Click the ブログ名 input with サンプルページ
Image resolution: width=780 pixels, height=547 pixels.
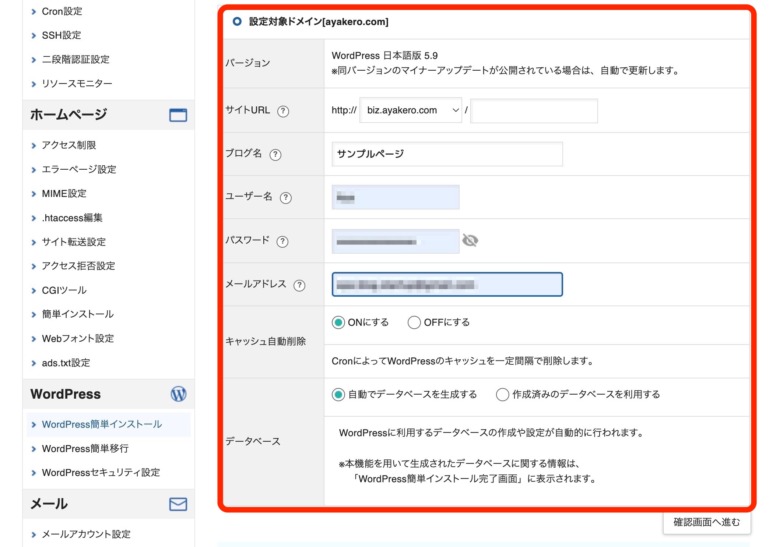(447, 154)
